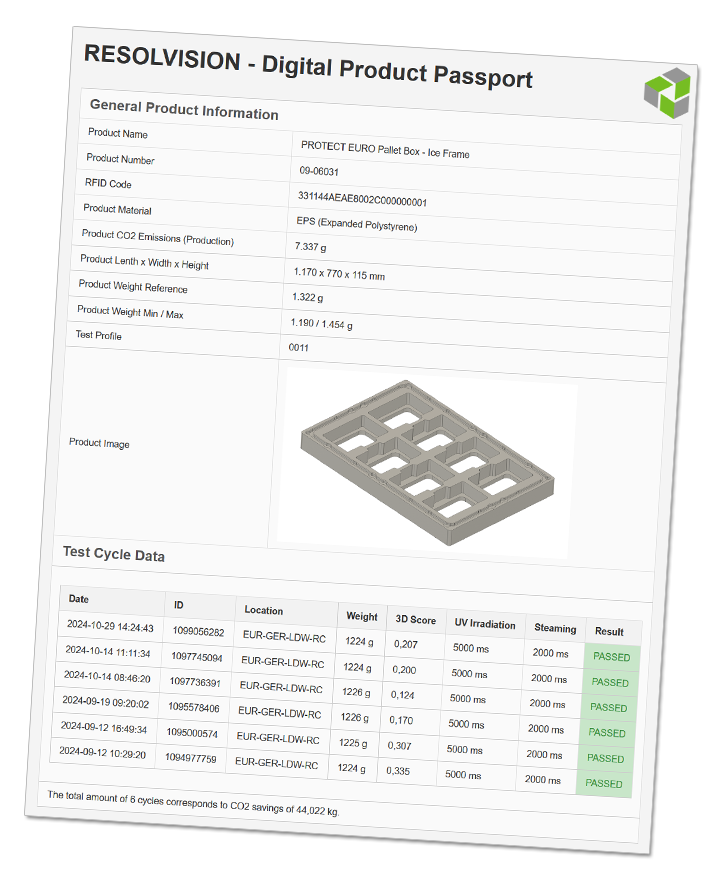Click the Weight column header
The image size is (722, 880).
tap(362, 616)
